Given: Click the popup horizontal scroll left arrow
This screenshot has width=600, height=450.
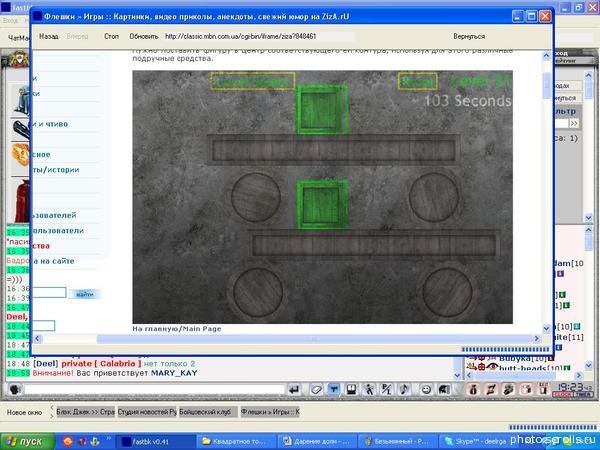Looking at the screenshot, I should [37, 338].
